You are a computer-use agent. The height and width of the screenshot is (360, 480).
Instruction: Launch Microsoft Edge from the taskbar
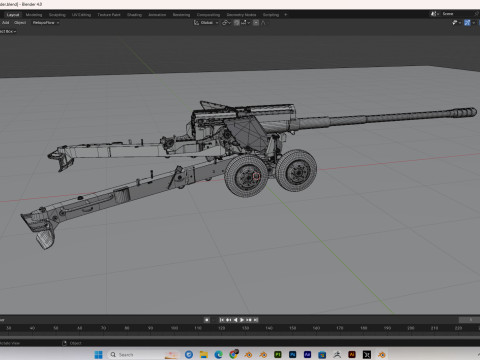coord(218,354)
